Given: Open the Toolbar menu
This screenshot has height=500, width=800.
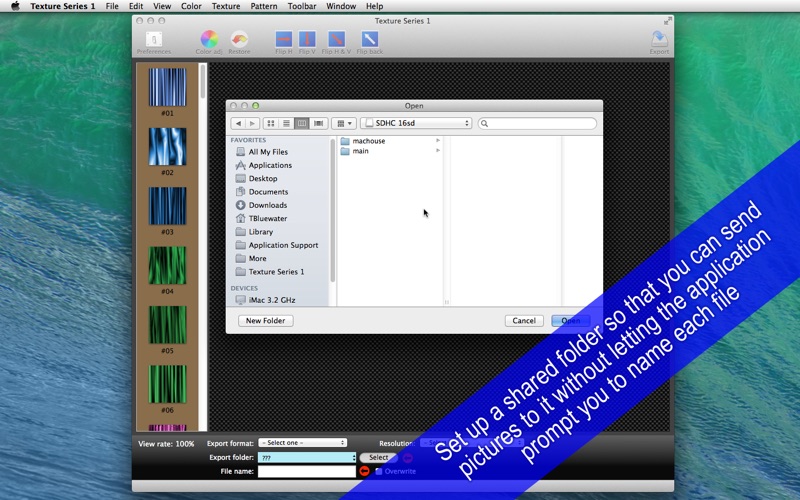Looking at the screenshot, I should click(302, 6).
